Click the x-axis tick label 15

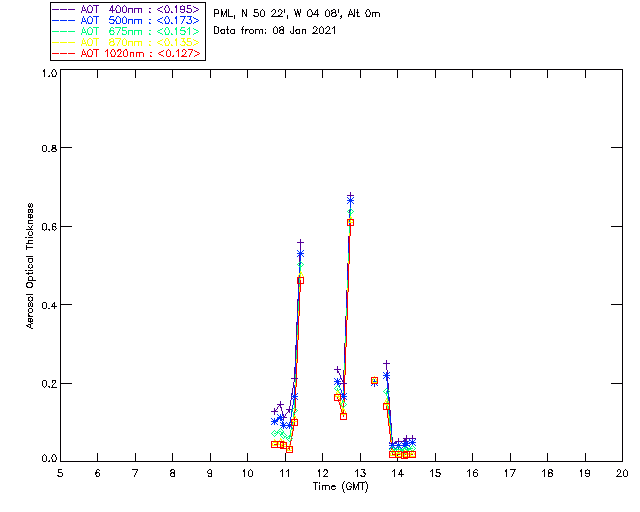435,473
